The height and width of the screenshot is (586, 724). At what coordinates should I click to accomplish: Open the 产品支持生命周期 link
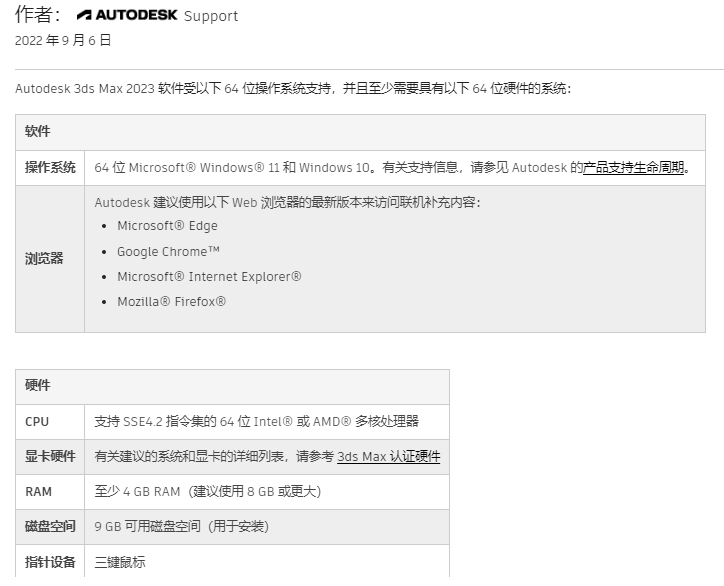pos(633,168)
